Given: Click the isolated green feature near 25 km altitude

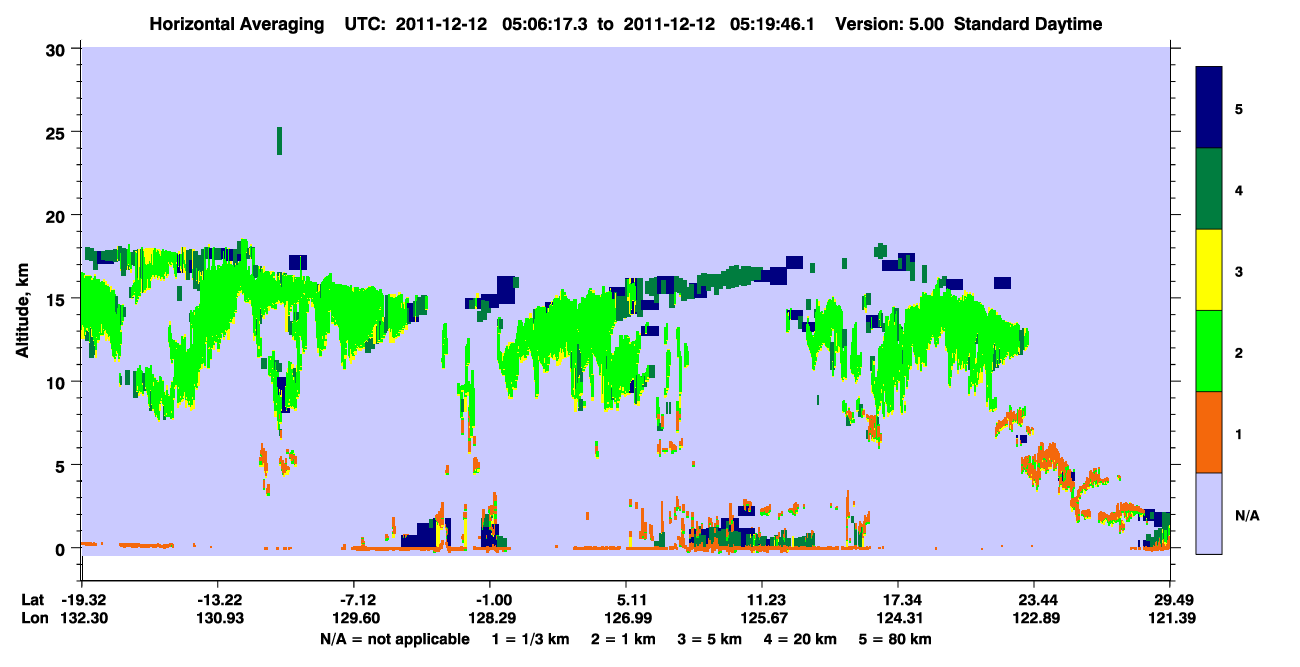Looking at the screenshot, I should [280, 140].
